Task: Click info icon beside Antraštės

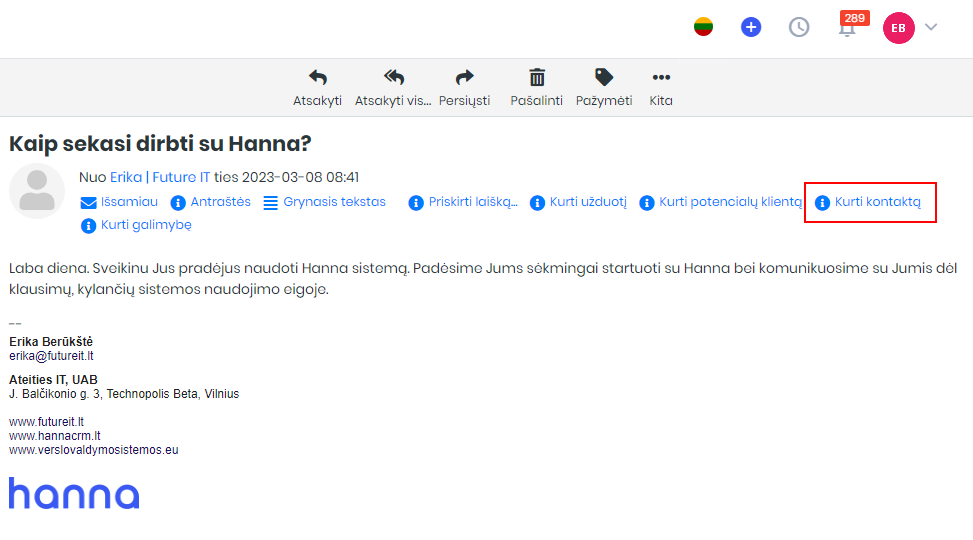Action: [178, 203]
